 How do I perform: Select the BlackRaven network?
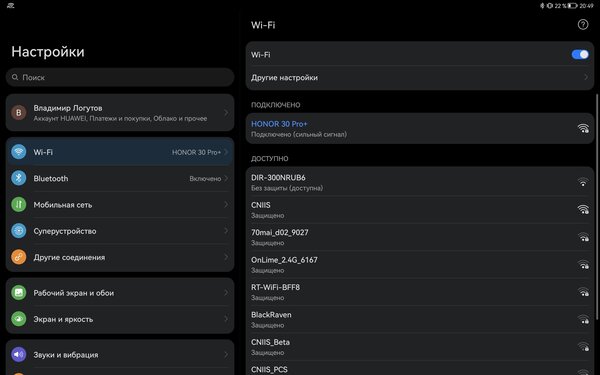[420, 320]
